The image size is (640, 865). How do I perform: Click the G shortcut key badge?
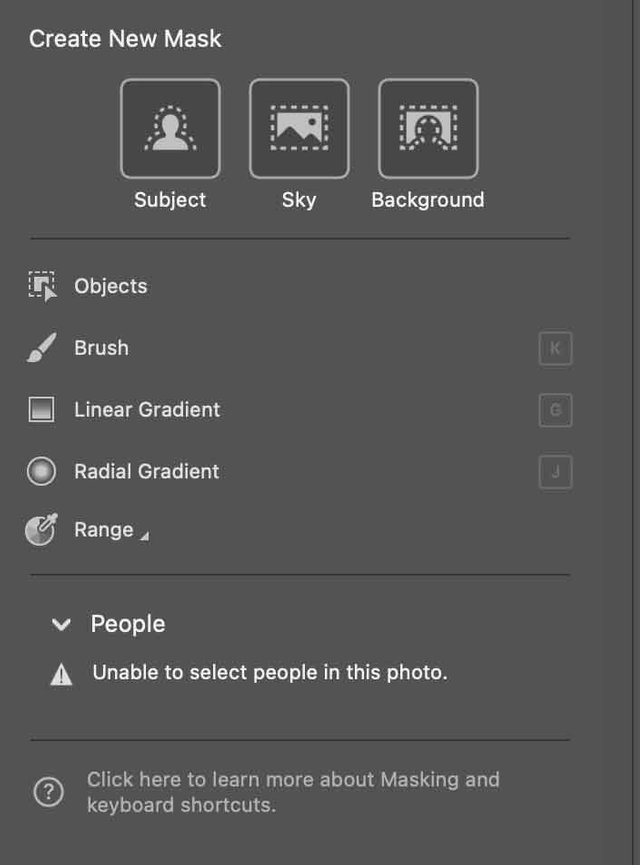[555, 410]
